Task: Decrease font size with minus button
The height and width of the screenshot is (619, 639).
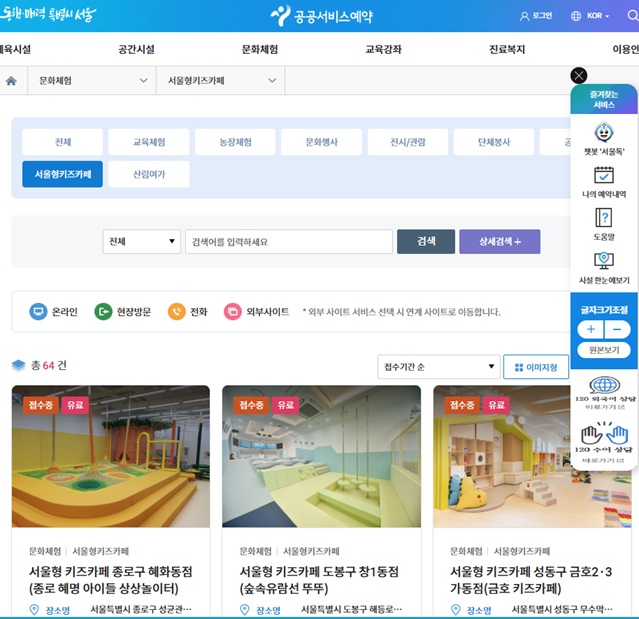Action: (x=617, y=329)
